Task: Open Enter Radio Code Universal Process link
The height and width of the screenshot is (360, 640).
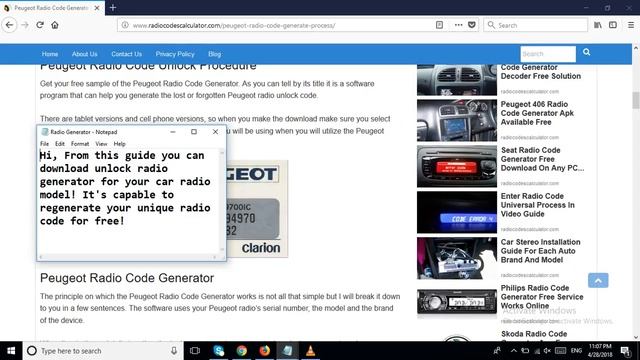Action: (x=537, y=205)
